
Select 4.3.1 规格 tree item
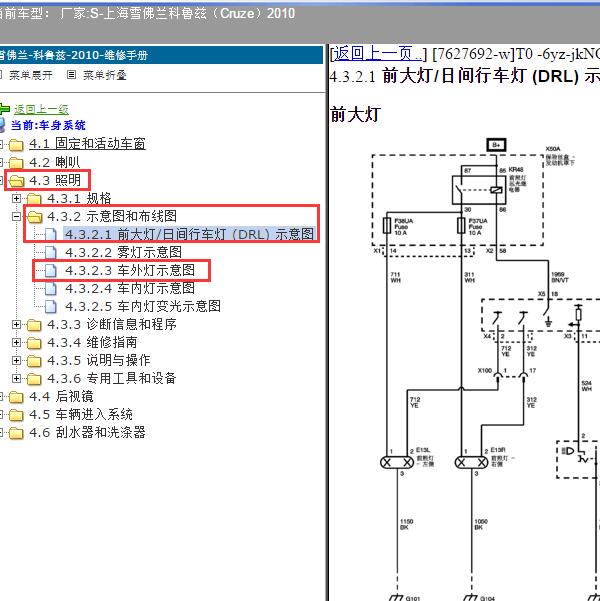[79, 198]
